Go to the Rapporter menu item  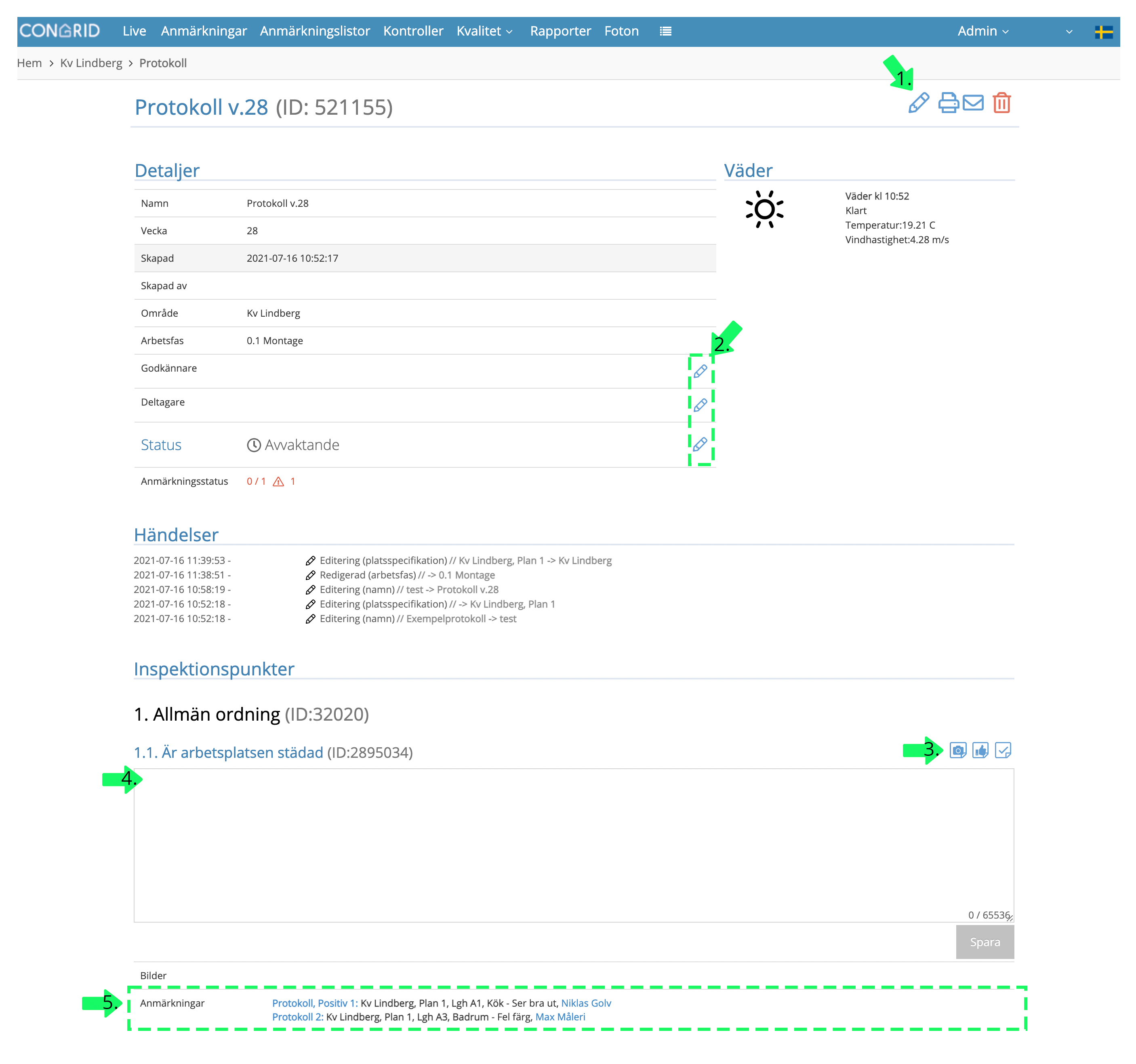560,32
